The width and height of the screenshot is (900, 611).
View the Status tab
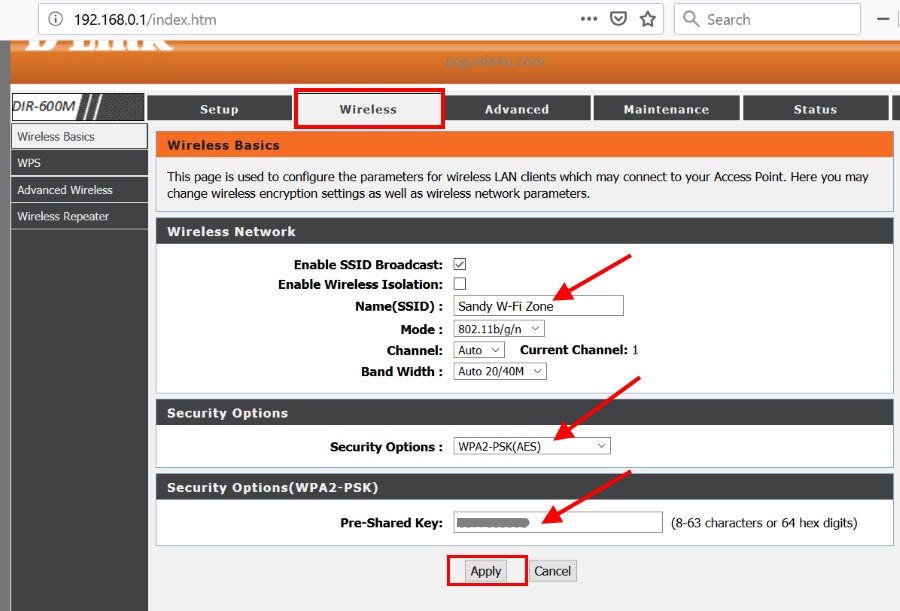point(815,110)
